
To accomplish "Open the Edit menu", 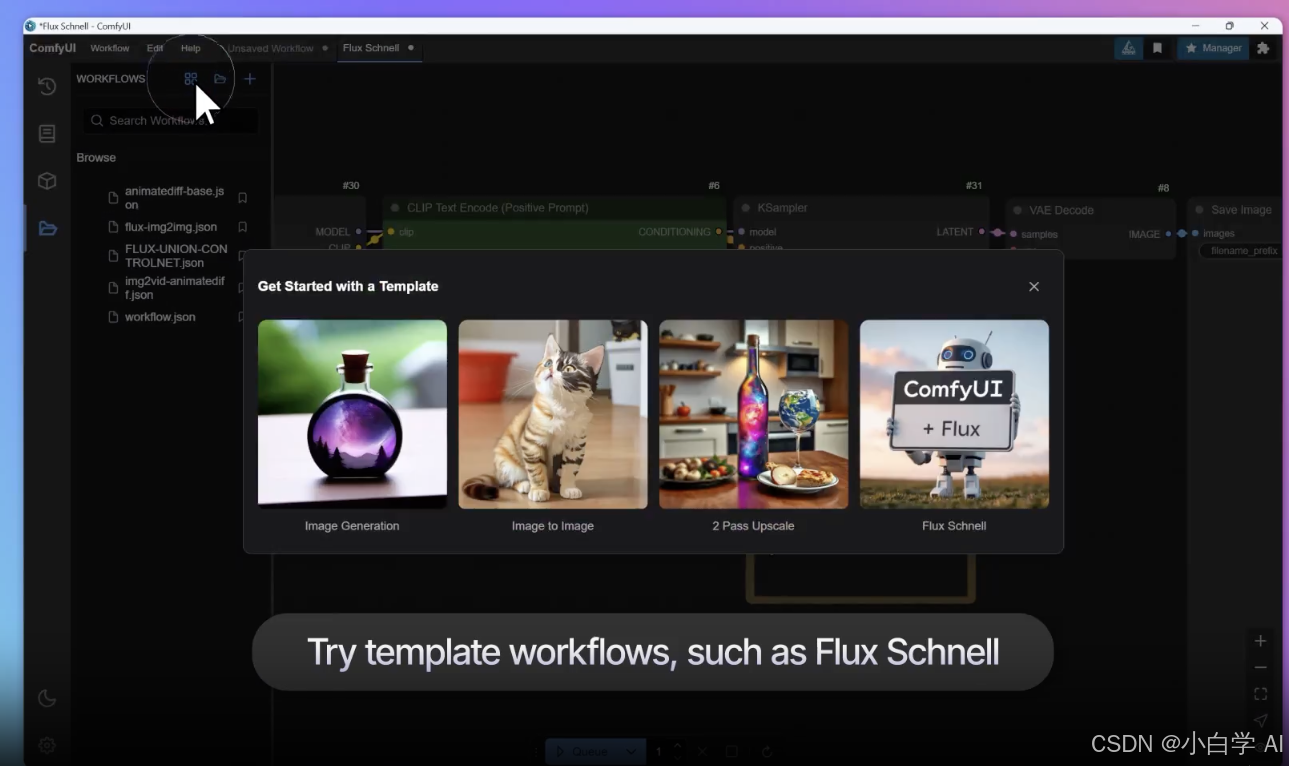I will click(x=155, y=48).
